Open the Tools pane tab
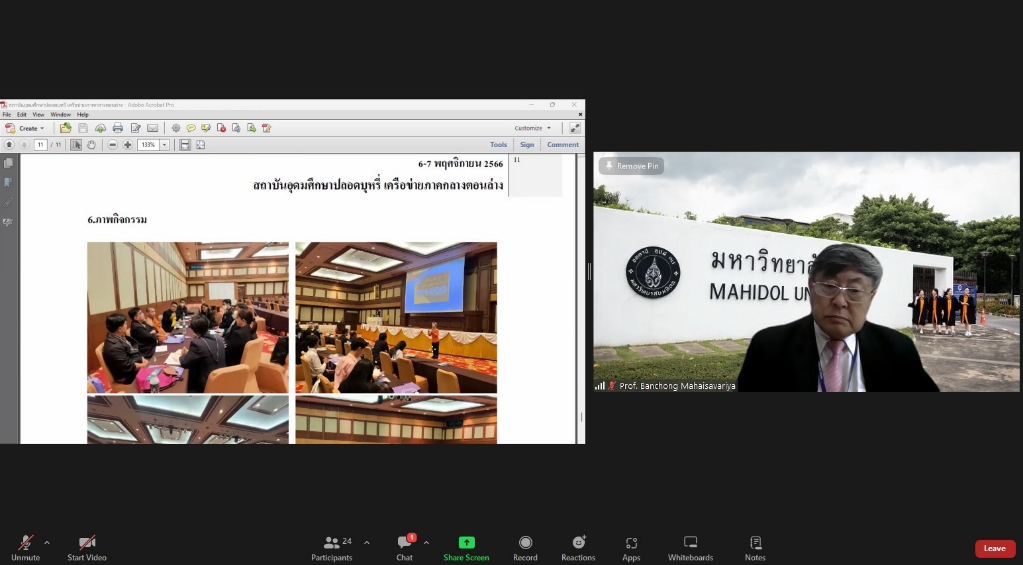 click(x=498, y=145)
